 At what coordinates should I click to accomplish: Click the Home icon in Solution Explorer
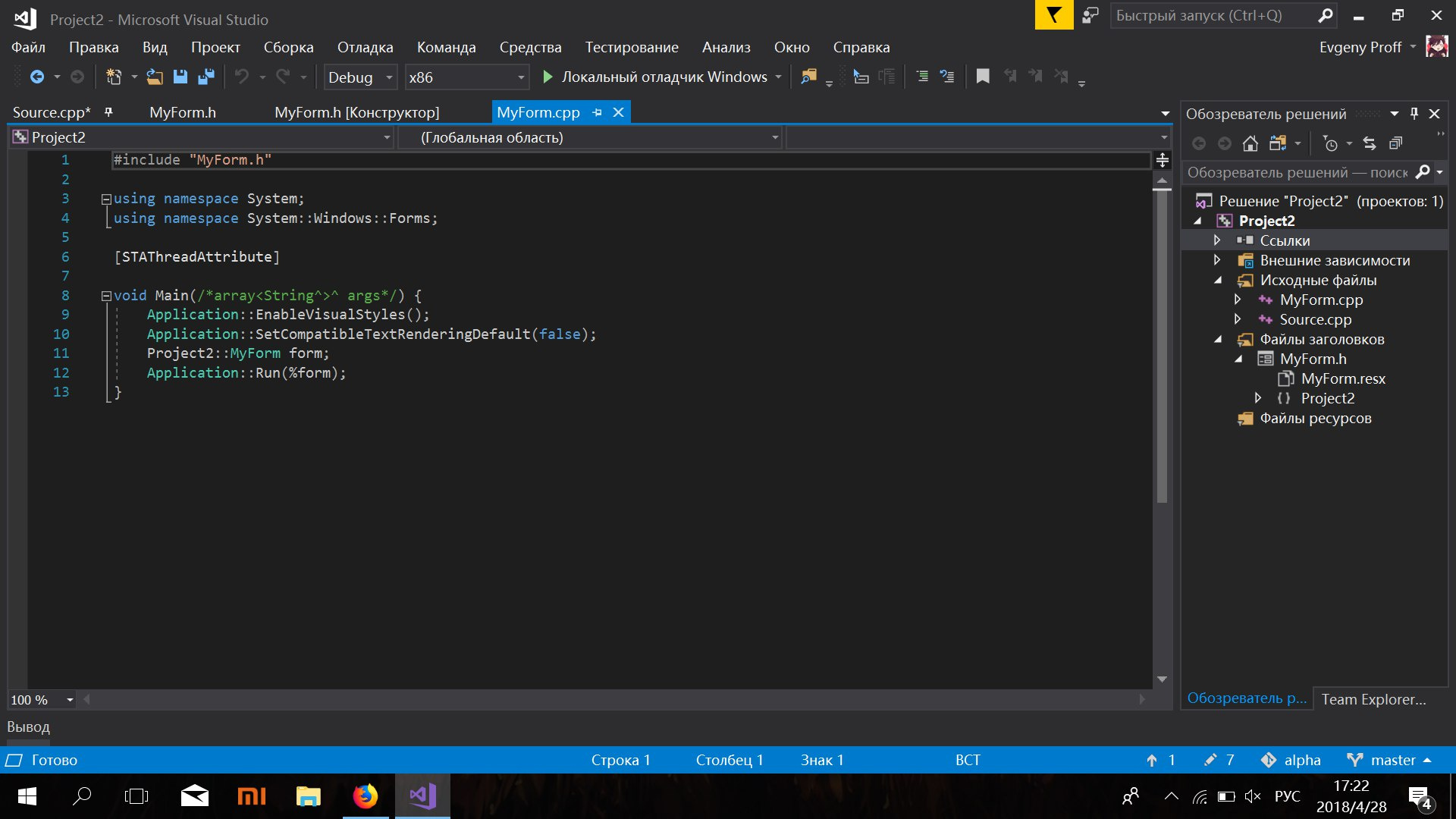pos(1250,143)
